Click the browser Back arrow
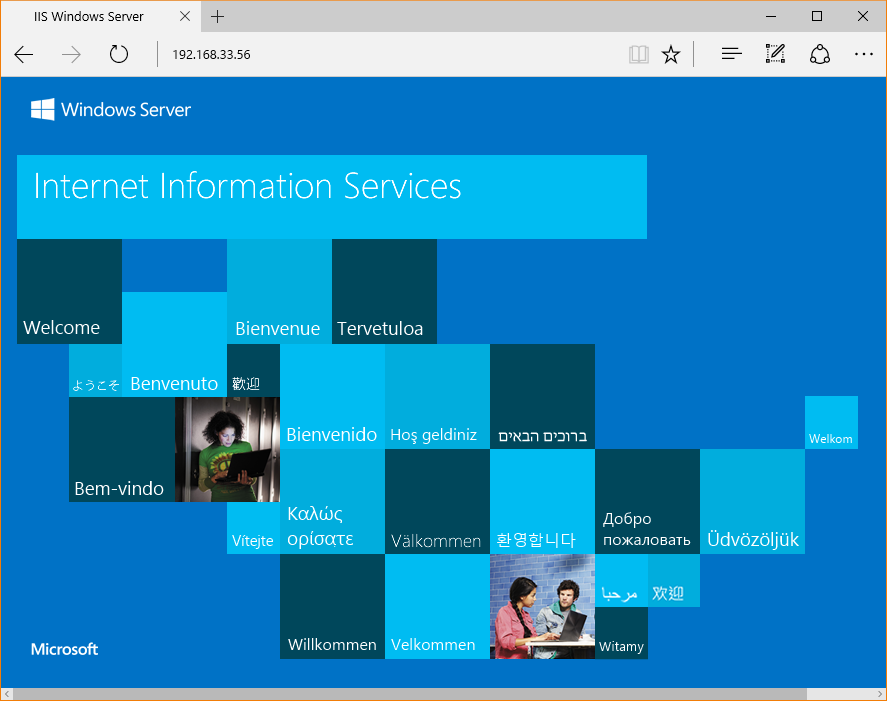The height and width of the screenshot is (701, 887). [x=24, y=55]
